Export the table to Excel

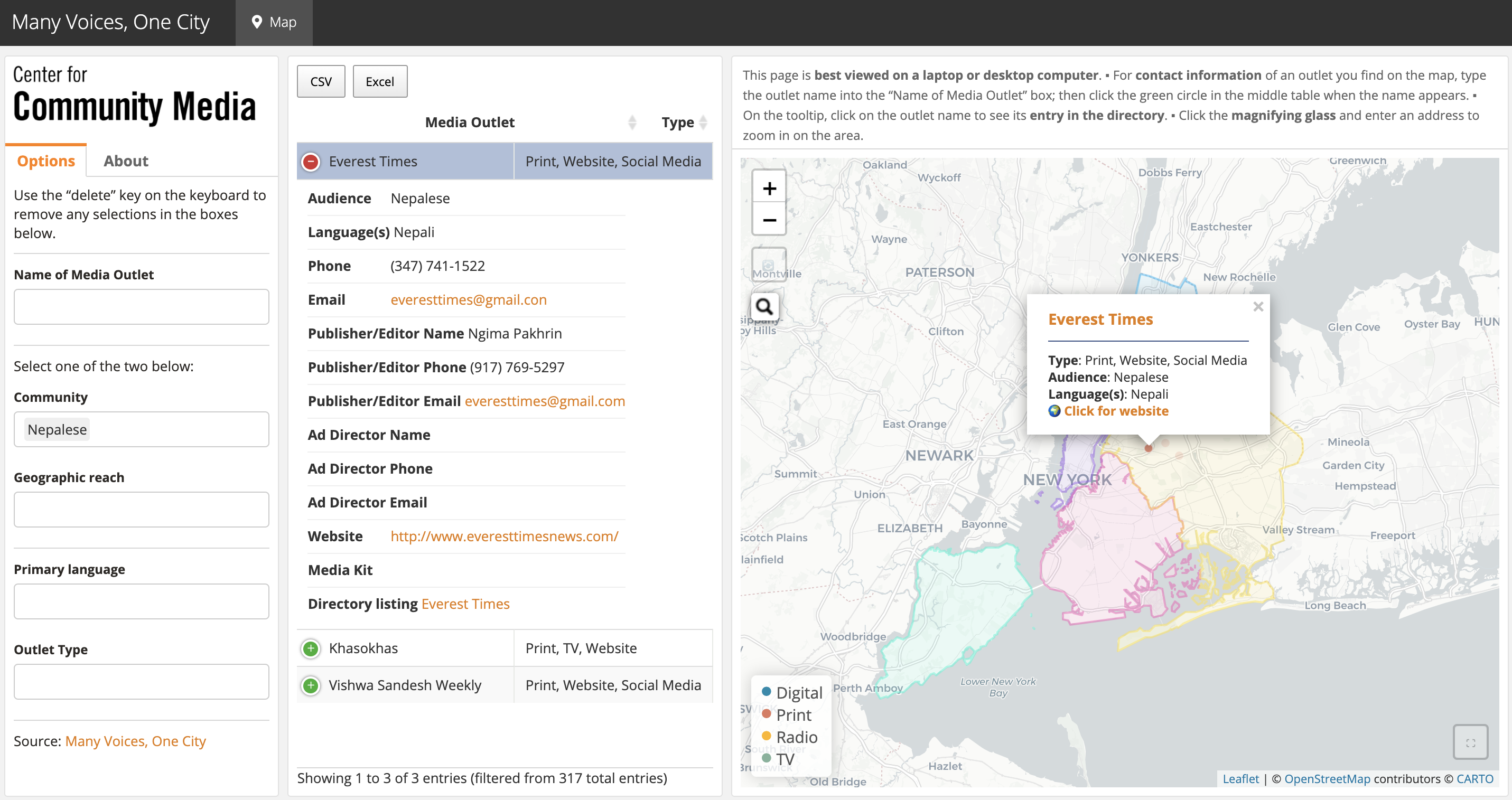click(380, 81)
